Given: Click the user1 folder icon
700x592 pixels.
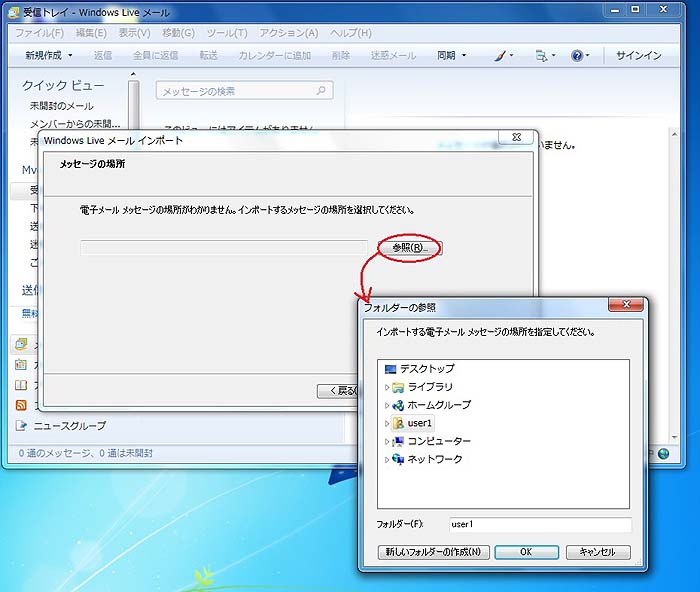Looking at the screenshot, I should click(x=398, y=423).
